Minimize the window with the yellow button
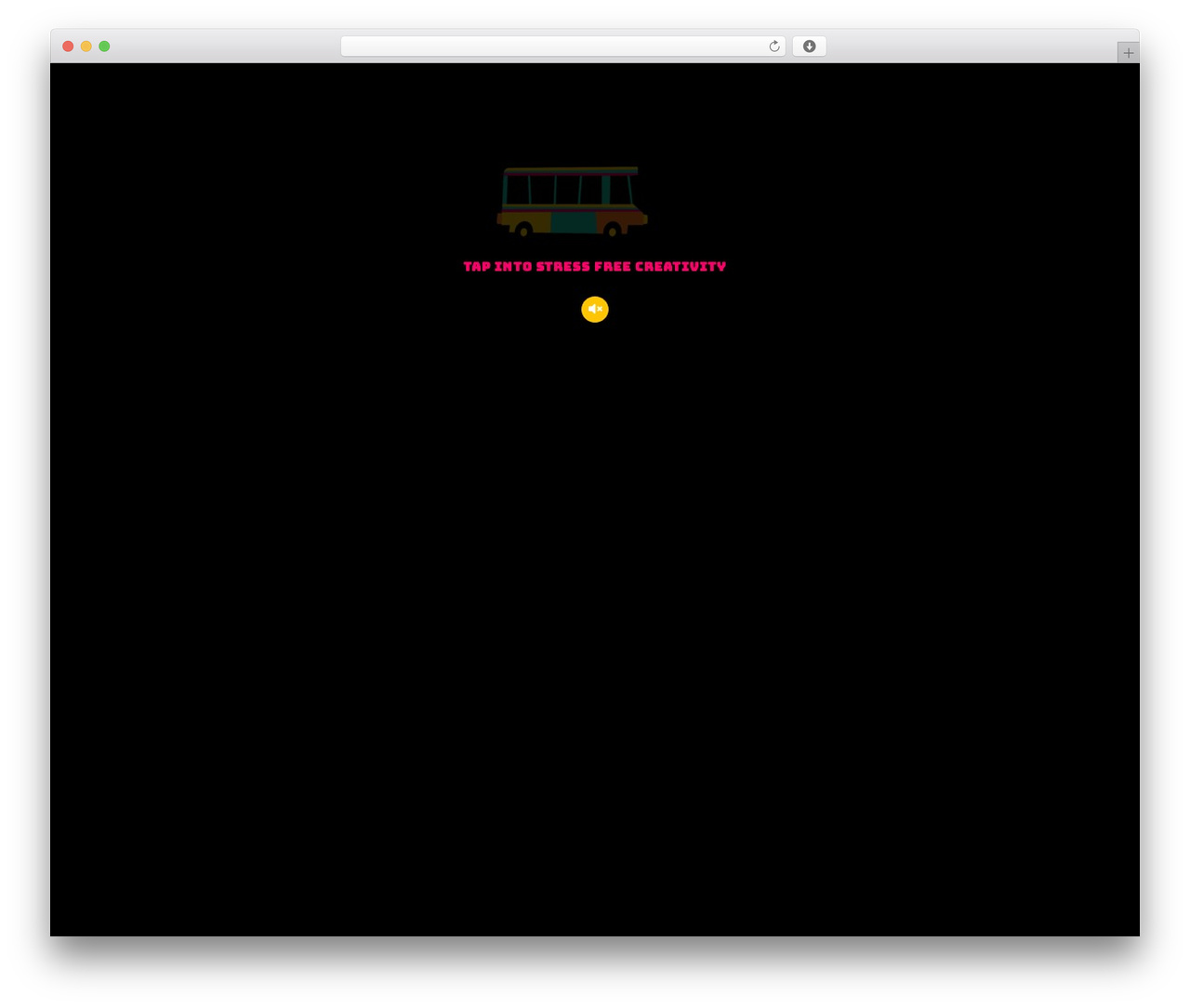The image size is (1190, 1008). tap(86, 46)
